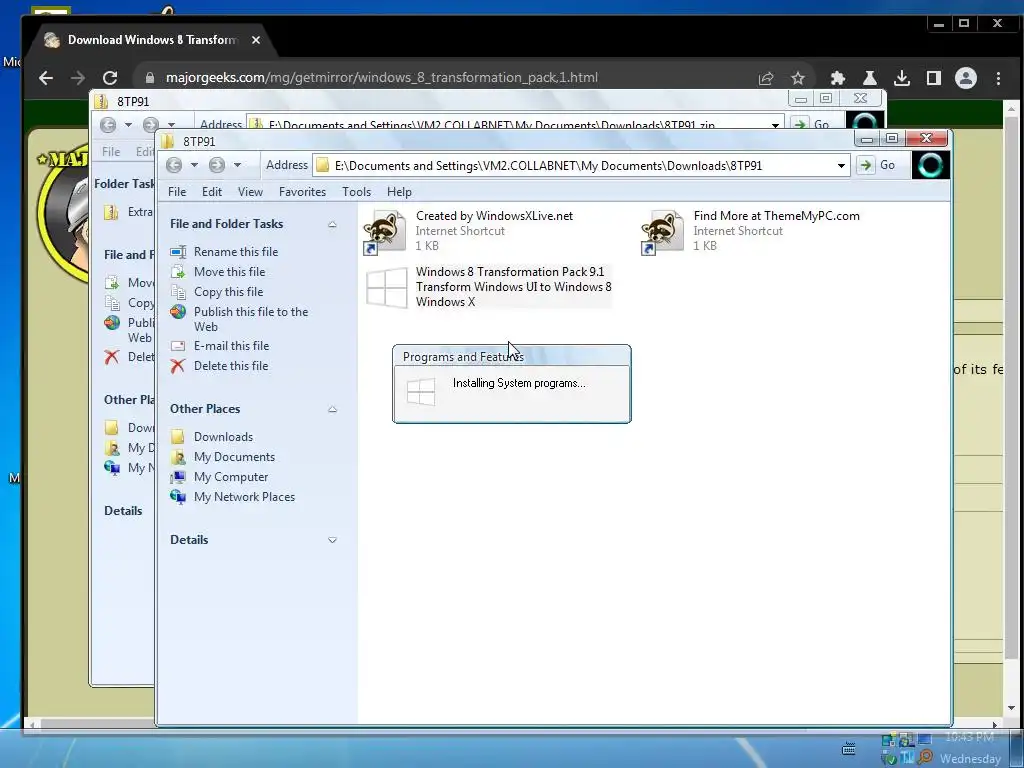Open address dropdown in front 8TP91 window
Image resolution: width=1024 pixels, height=768 pixels.
[841, 166]
